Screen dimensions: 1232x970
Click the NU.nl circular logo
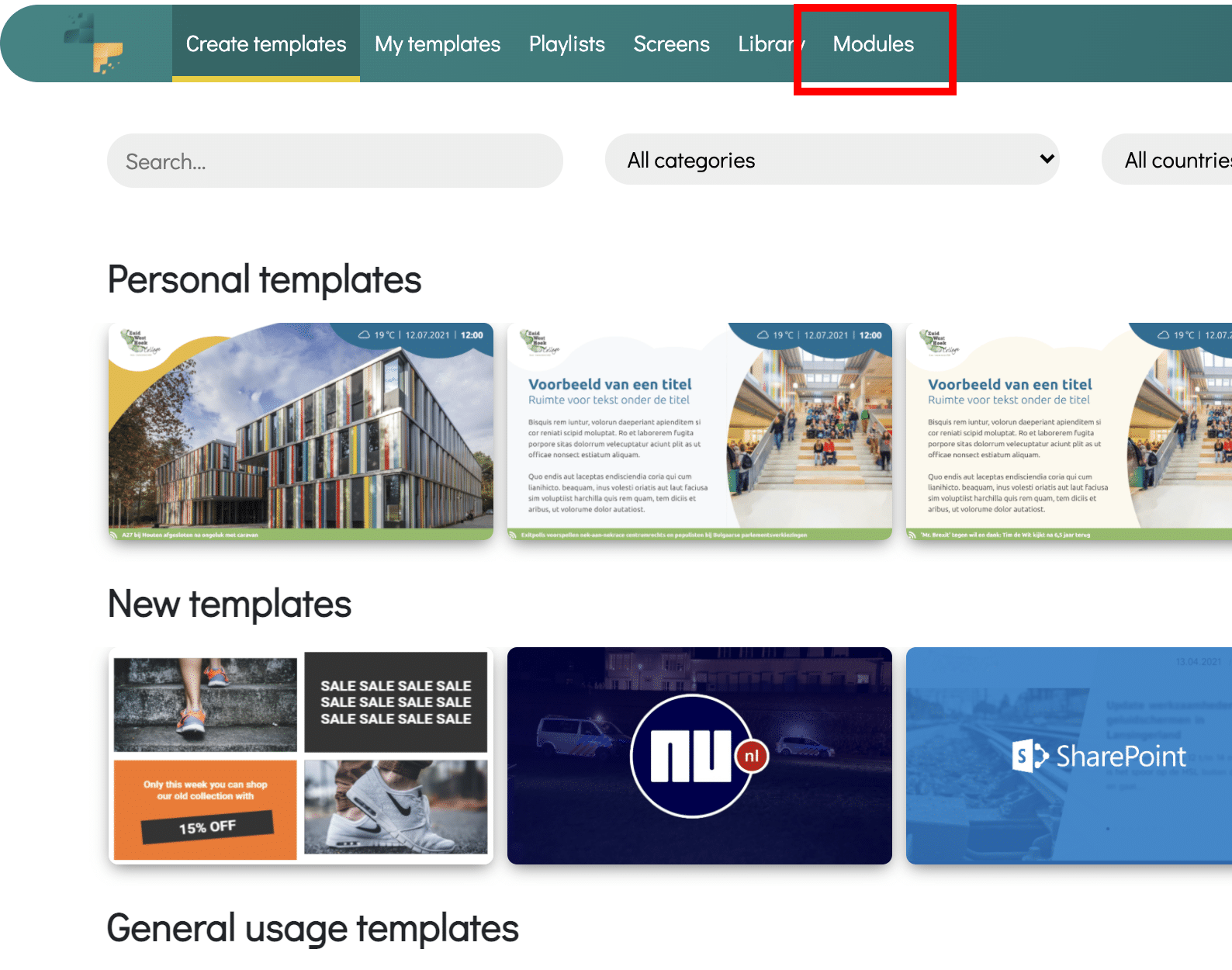click(692, 755)
